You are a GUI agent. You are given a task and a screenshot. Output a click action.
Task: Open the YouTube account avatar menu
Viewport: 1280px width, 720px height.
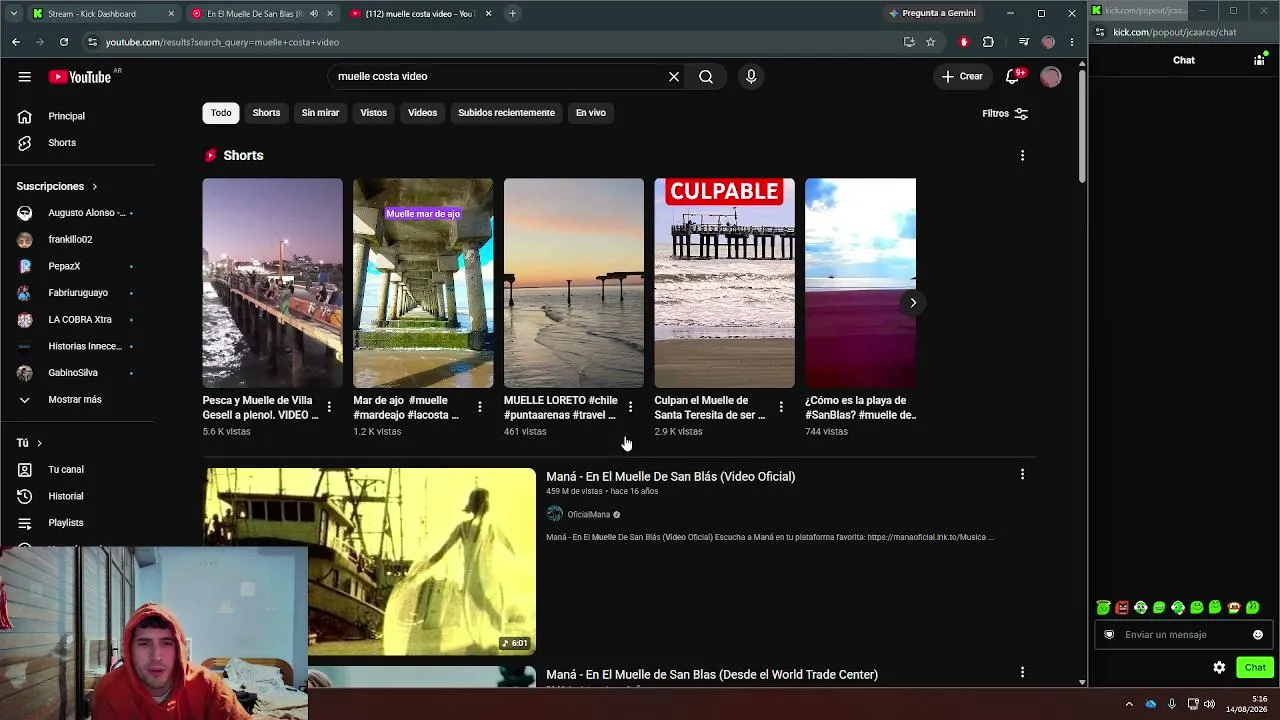click(1050, 77)
